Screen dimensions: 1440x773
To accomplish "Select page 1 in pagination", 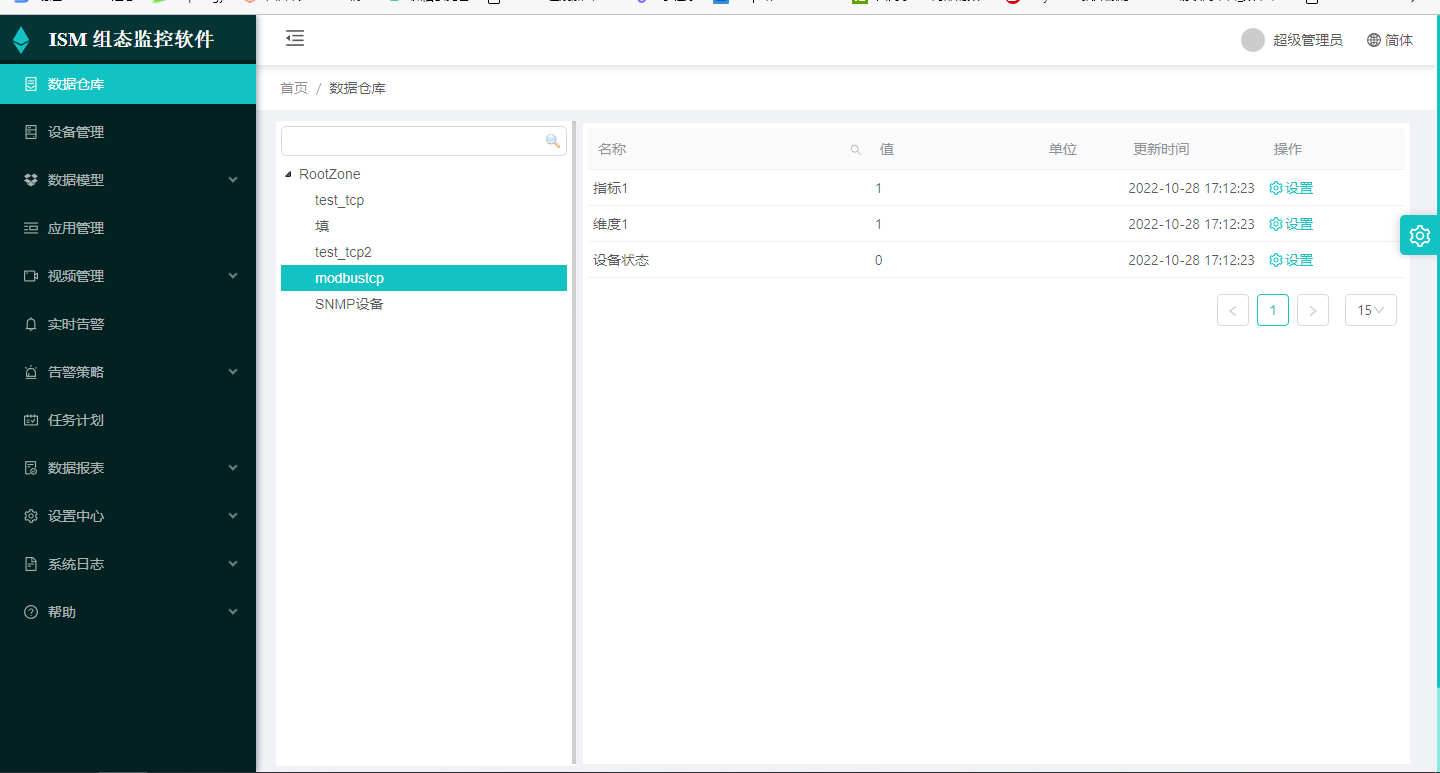I will click(1273, 310).
